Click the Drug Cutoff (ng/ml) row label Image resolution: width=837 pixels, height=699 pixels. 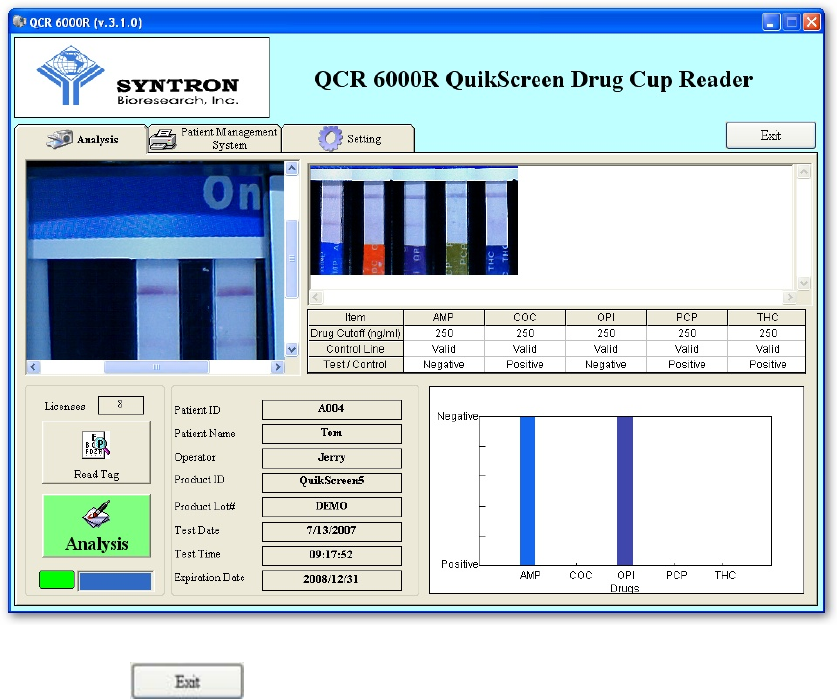356,333
